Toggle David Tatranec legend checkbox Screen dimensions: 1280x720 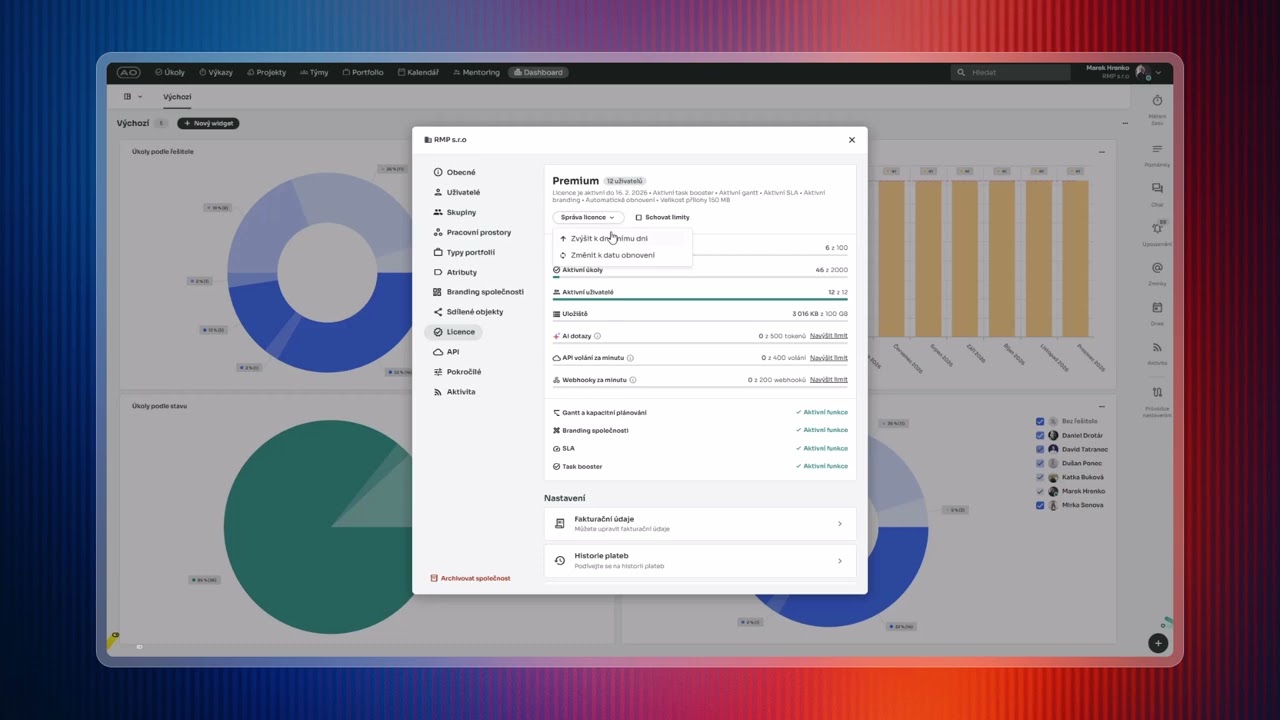point(1040,450)
